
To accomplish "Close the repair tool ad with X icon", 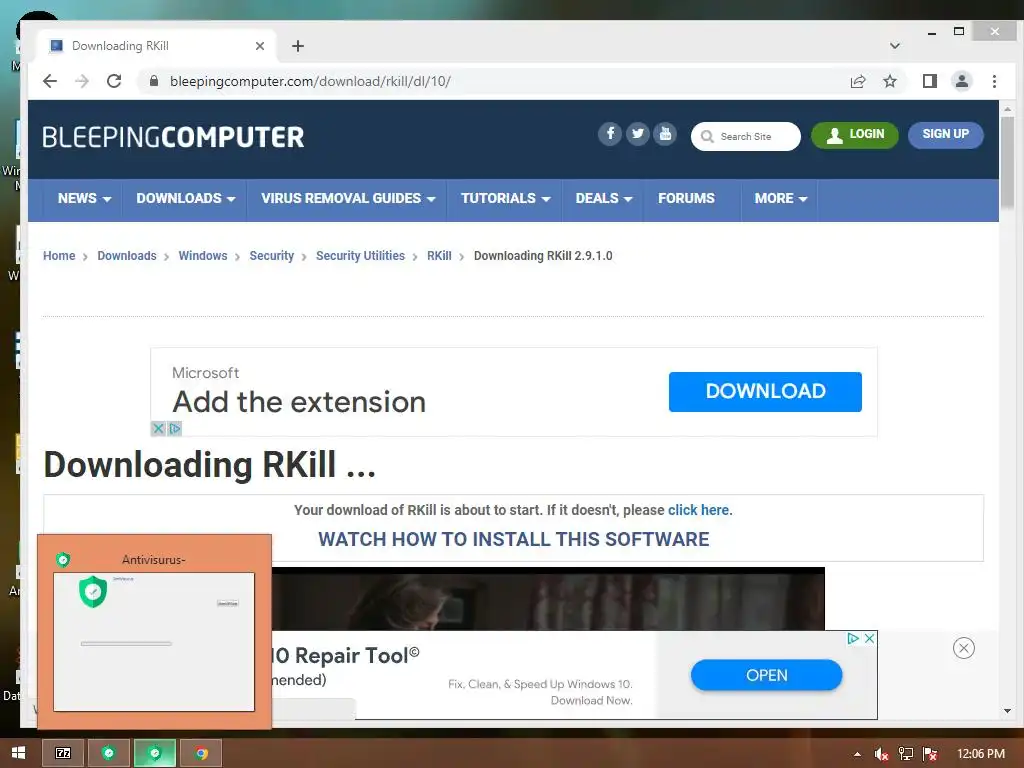I will [x=869, y=639].
